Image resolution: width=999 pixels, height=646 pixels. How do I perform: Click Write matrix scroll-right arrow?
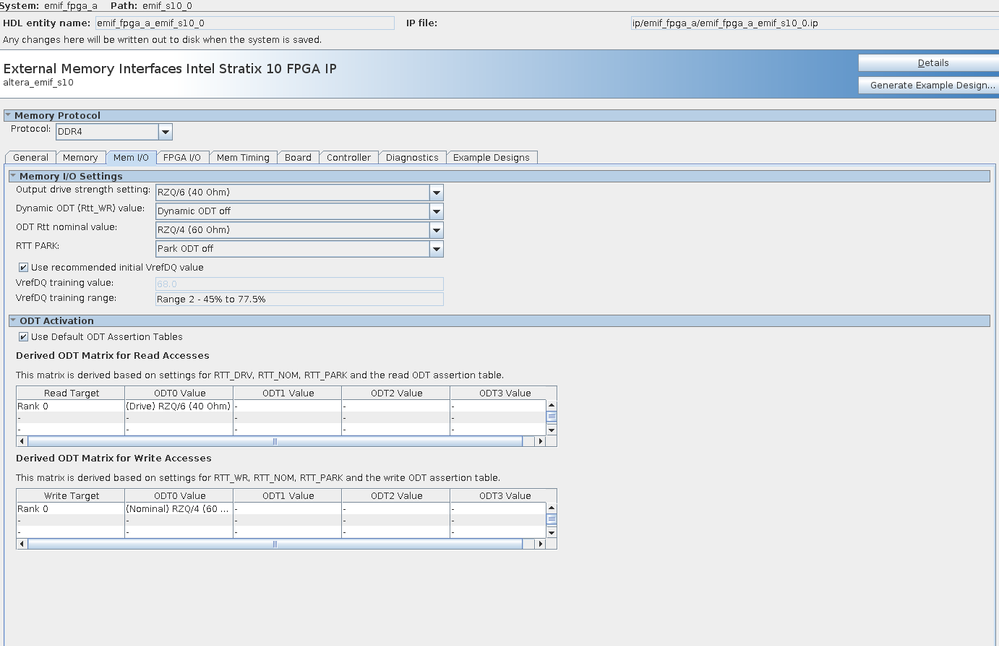[540, 543]
